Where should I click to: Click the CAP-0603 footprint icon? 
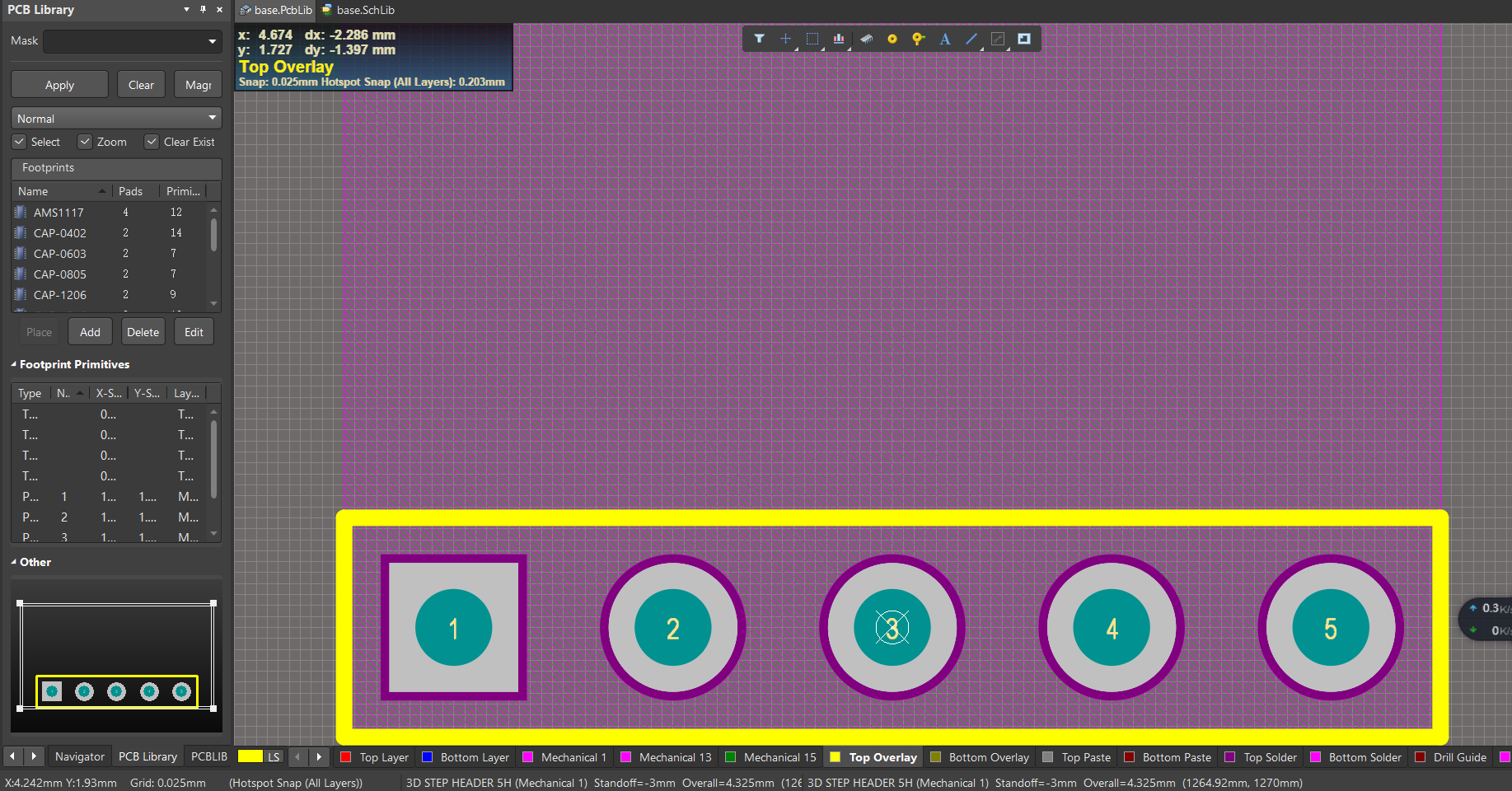click(x=21, y=253)
